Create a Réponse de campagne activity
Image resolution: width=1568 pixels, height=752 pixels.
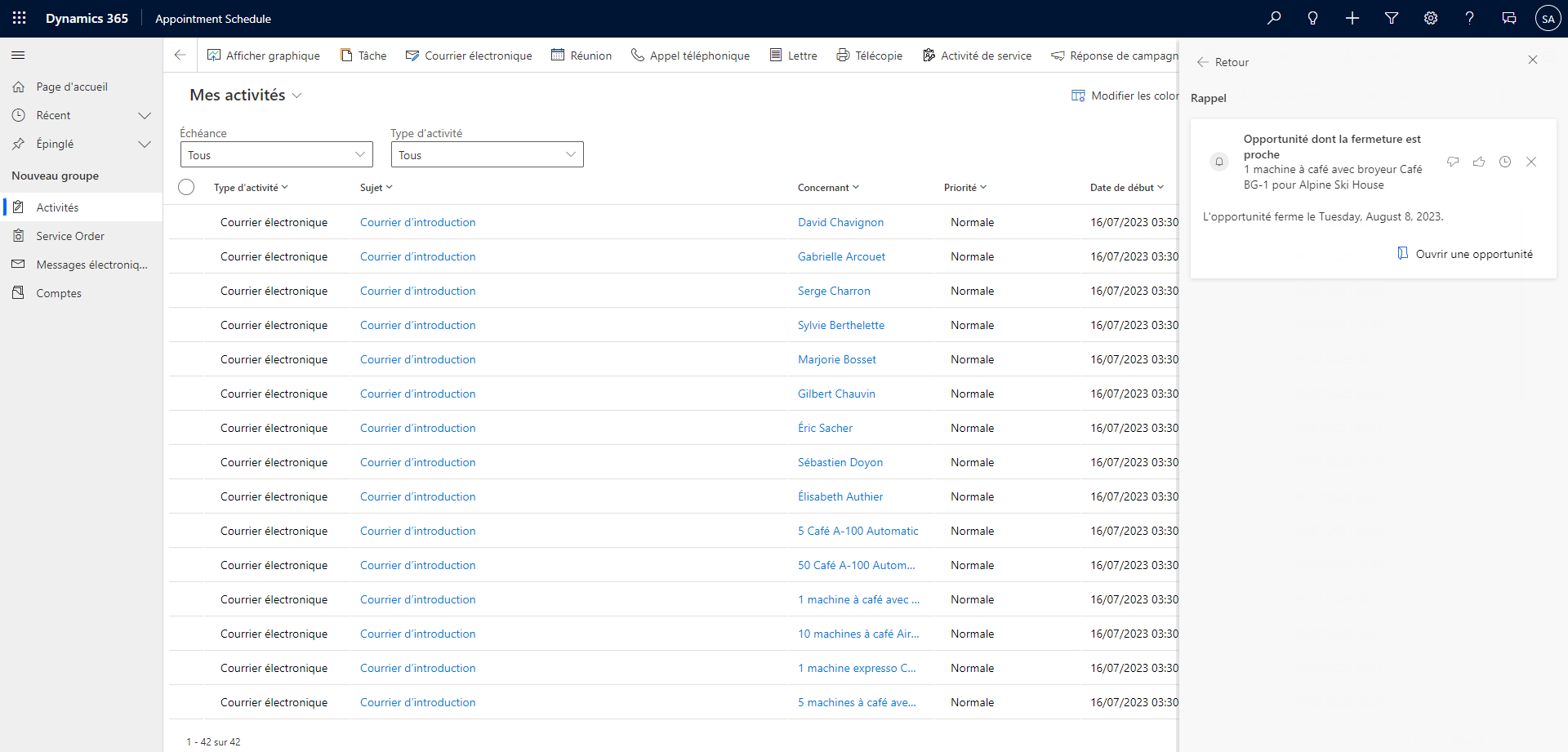pos(1115,56)
